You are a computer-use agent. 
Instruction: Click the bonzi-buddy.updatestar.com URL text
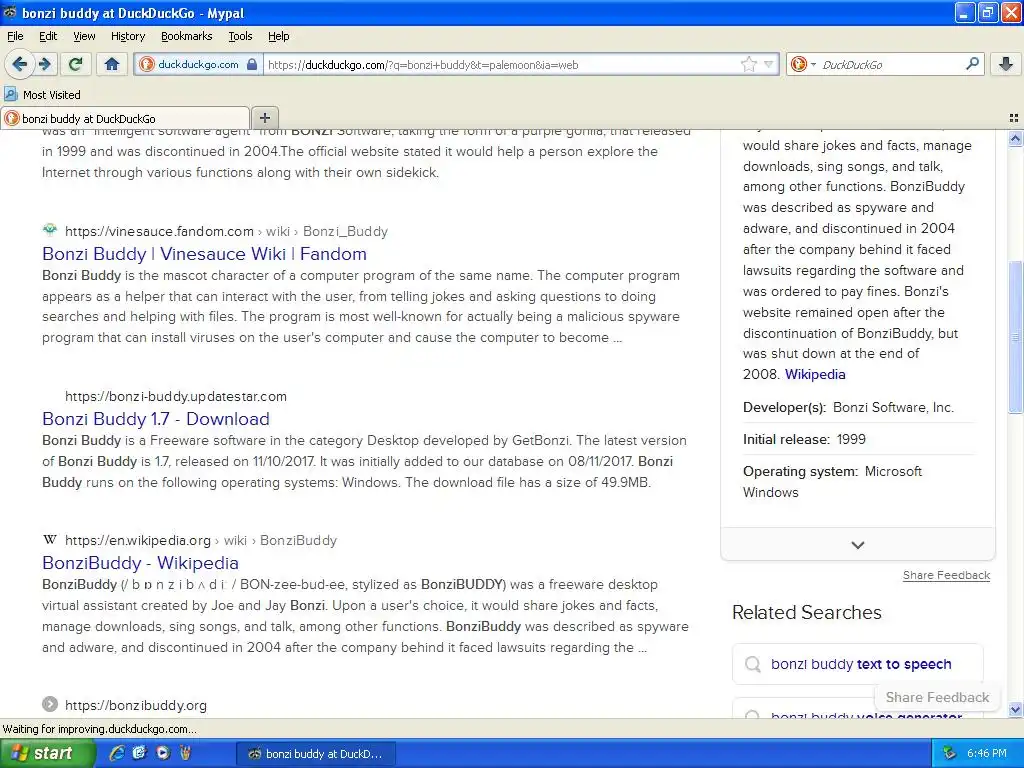click(176, 396)
